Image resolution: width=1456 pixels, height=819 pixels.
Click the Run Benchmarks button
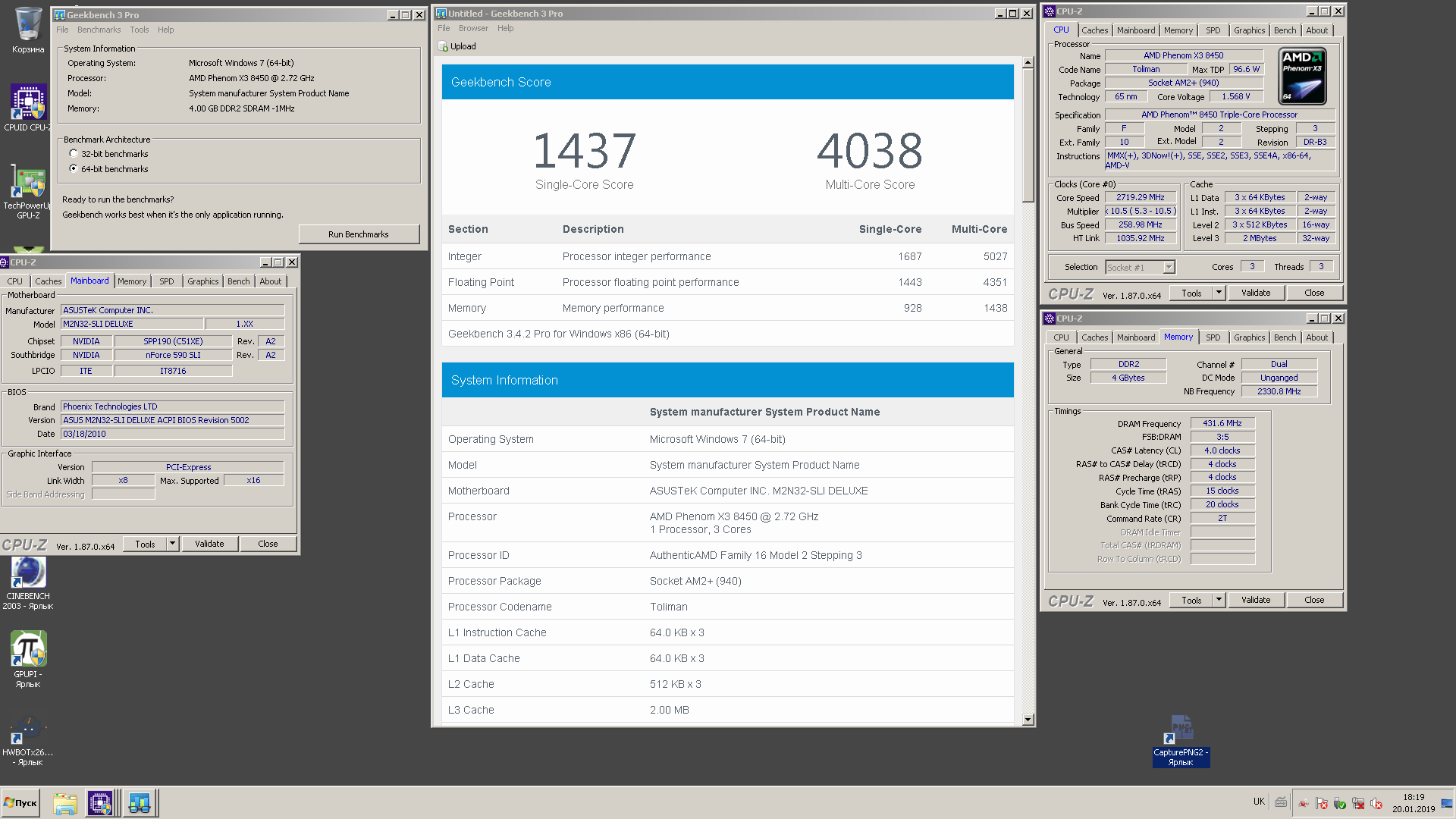359,234
